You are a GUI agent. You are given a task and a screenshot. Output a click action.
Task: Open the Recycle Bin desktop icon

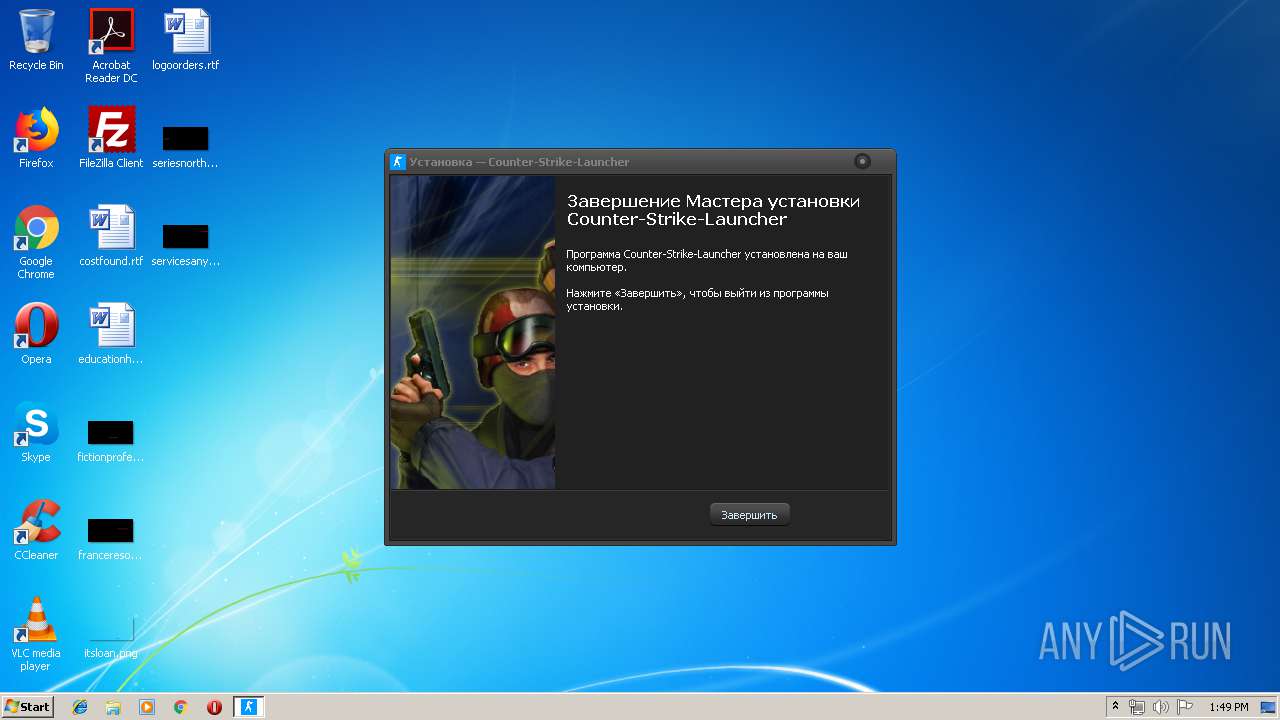point(36,41)
